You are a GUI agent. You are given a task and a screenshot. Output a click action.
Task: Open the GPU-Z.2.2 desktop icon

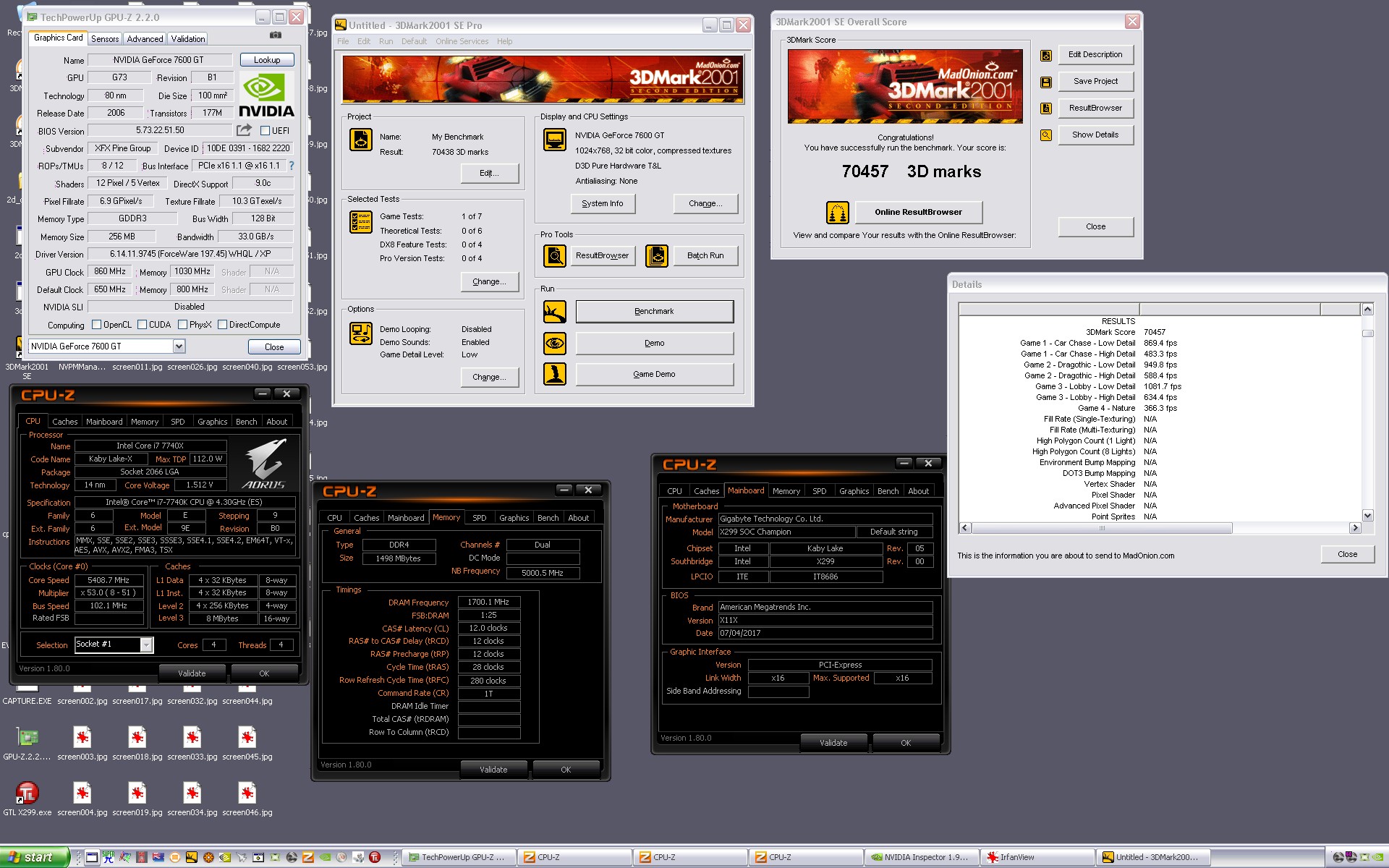(27, 737)
